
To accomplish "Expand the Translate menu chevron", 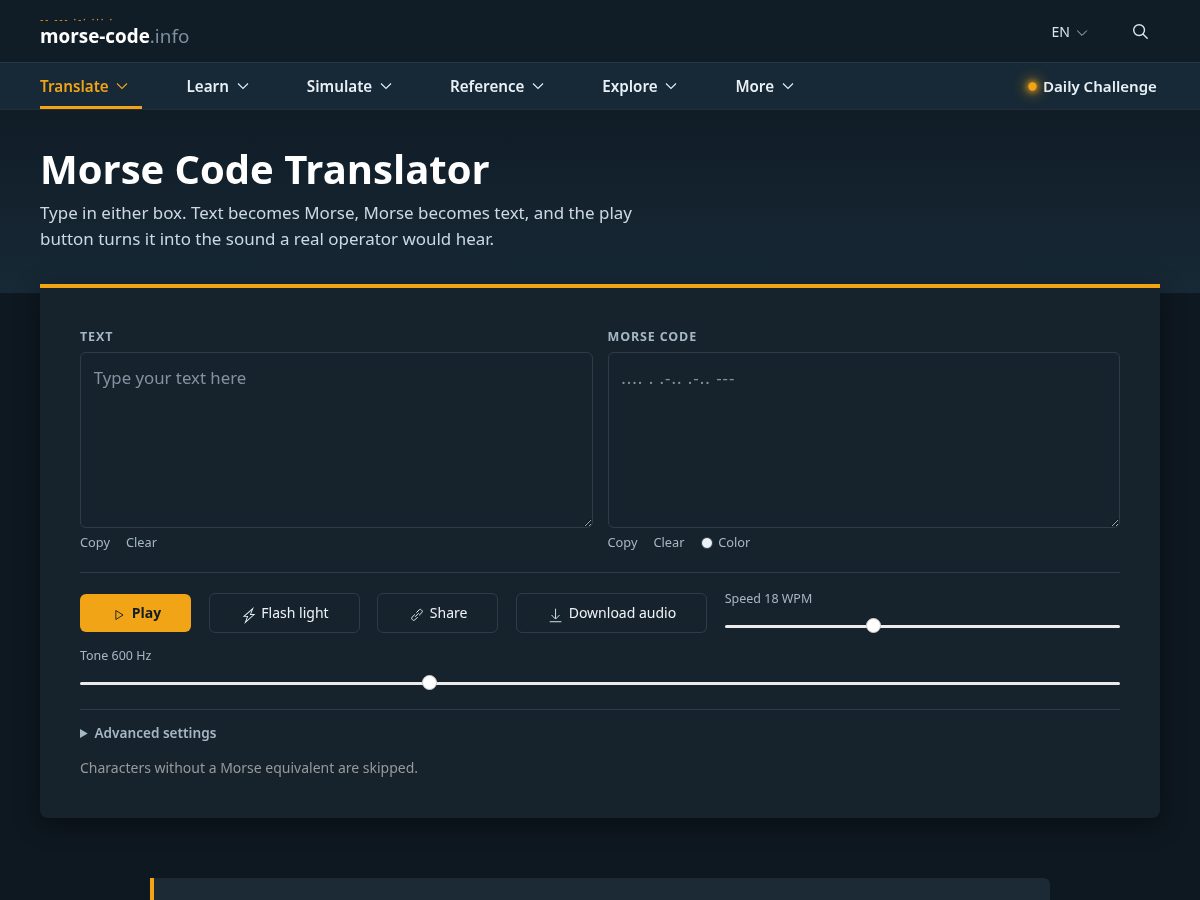I will pos(122,86).
